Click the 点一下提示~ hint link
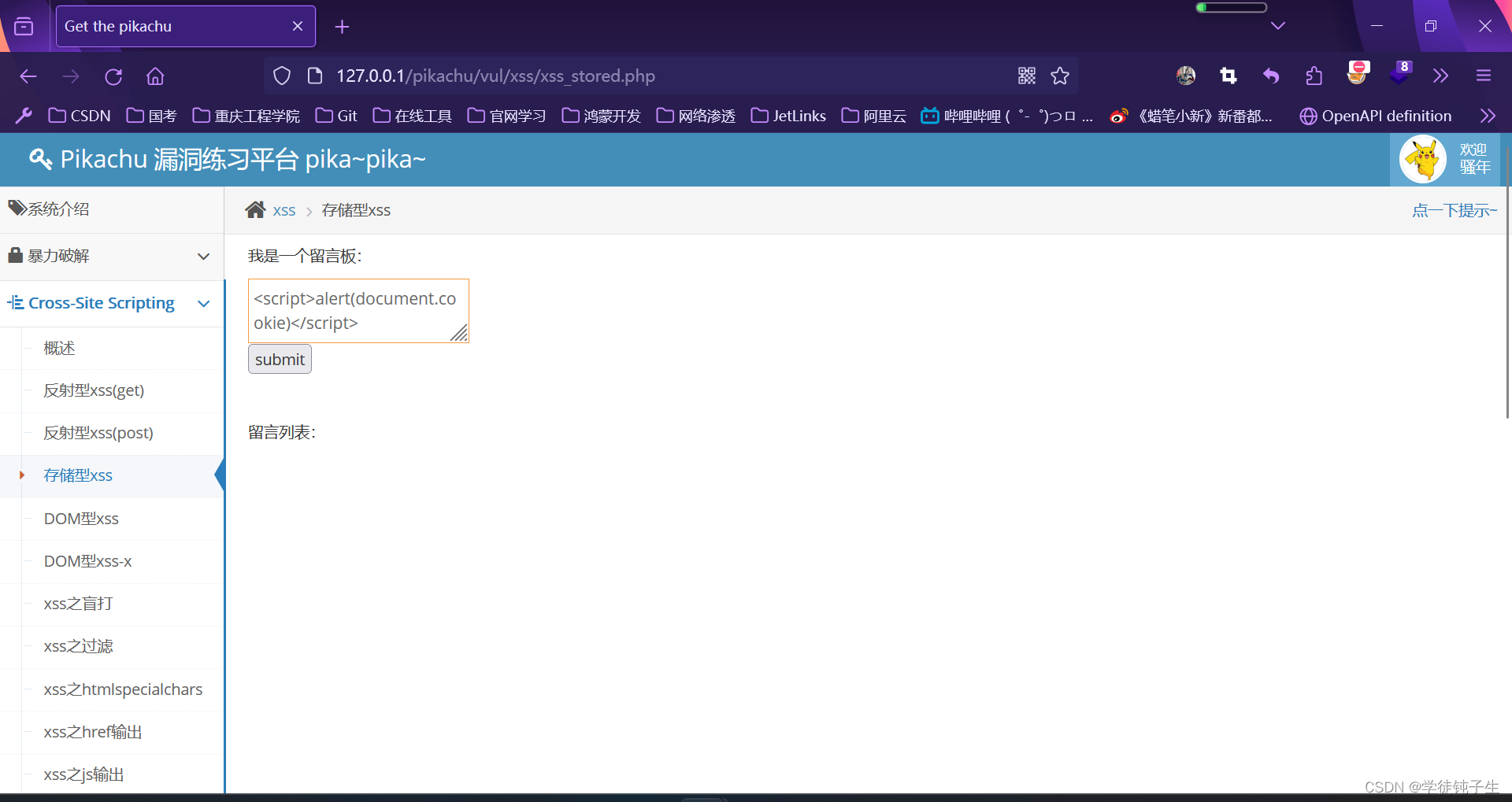The image size is (1512, 802). point(1455,210)
